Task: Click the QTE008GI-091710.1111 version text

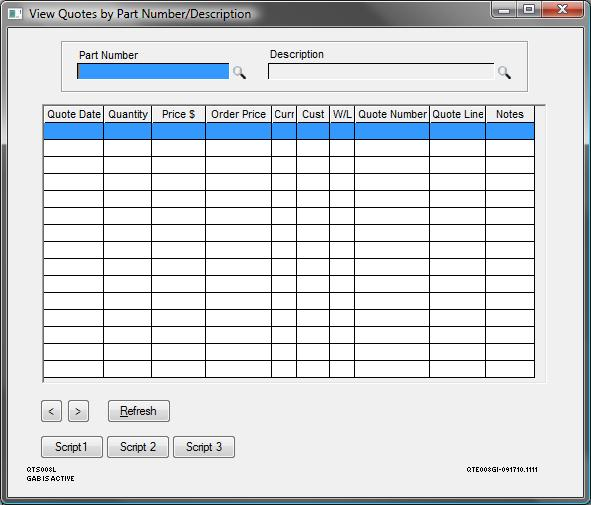Action: tap(502, 470)
